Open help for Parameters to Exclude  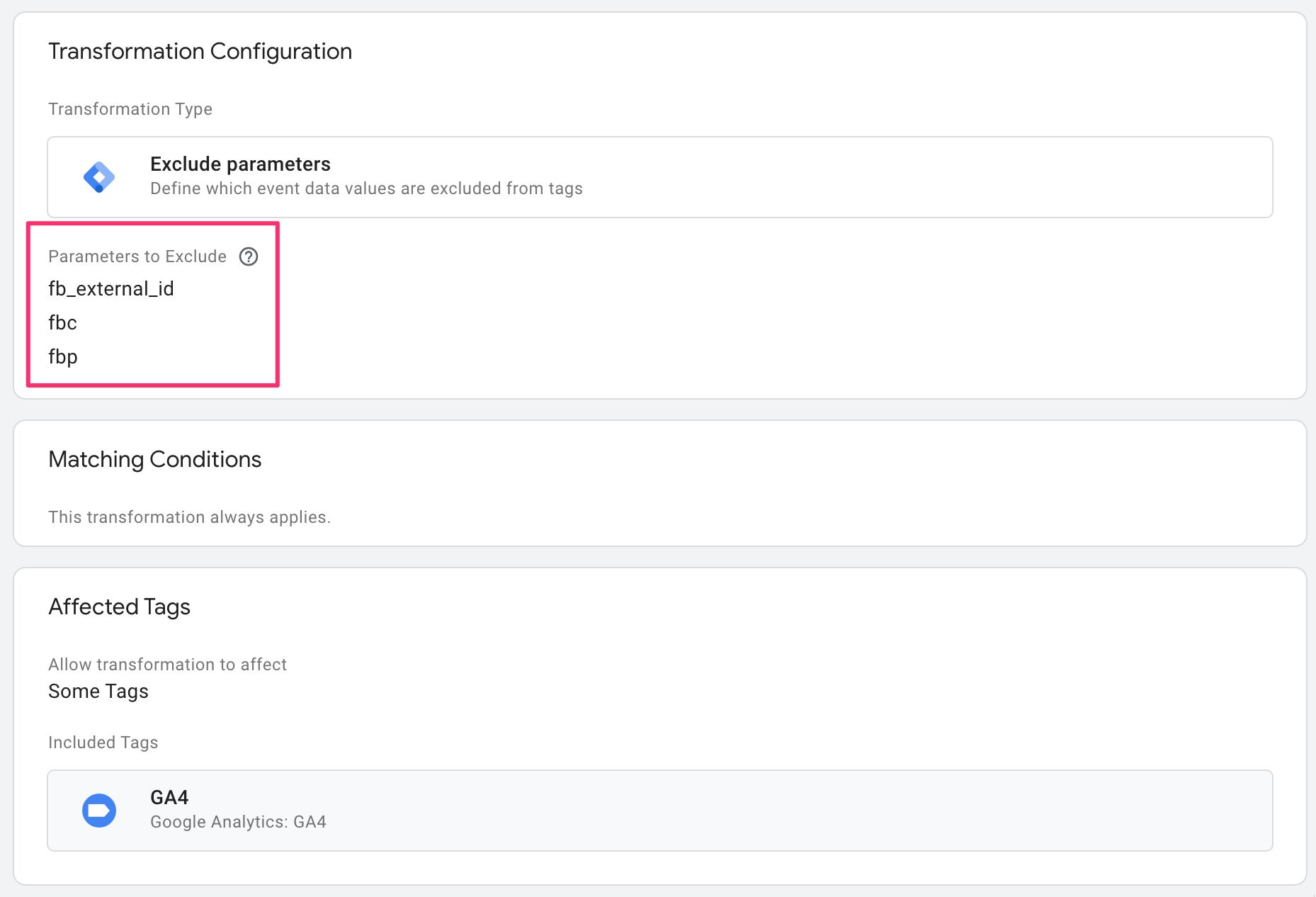click(x=249, y=256)
